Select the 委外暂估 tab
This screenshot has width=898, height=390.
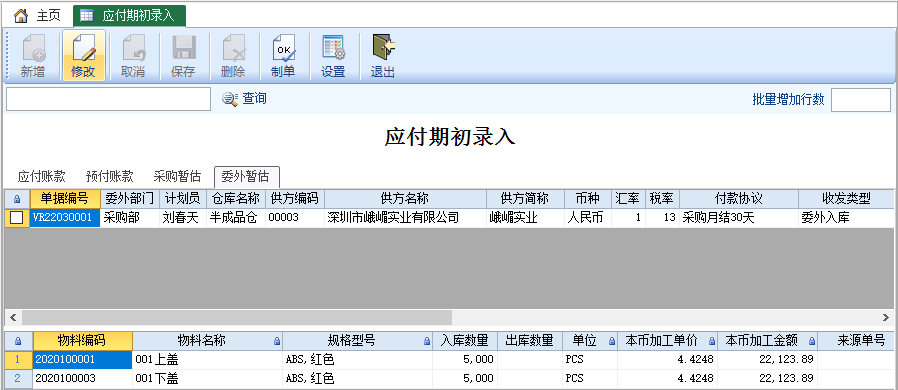point(246,176)
